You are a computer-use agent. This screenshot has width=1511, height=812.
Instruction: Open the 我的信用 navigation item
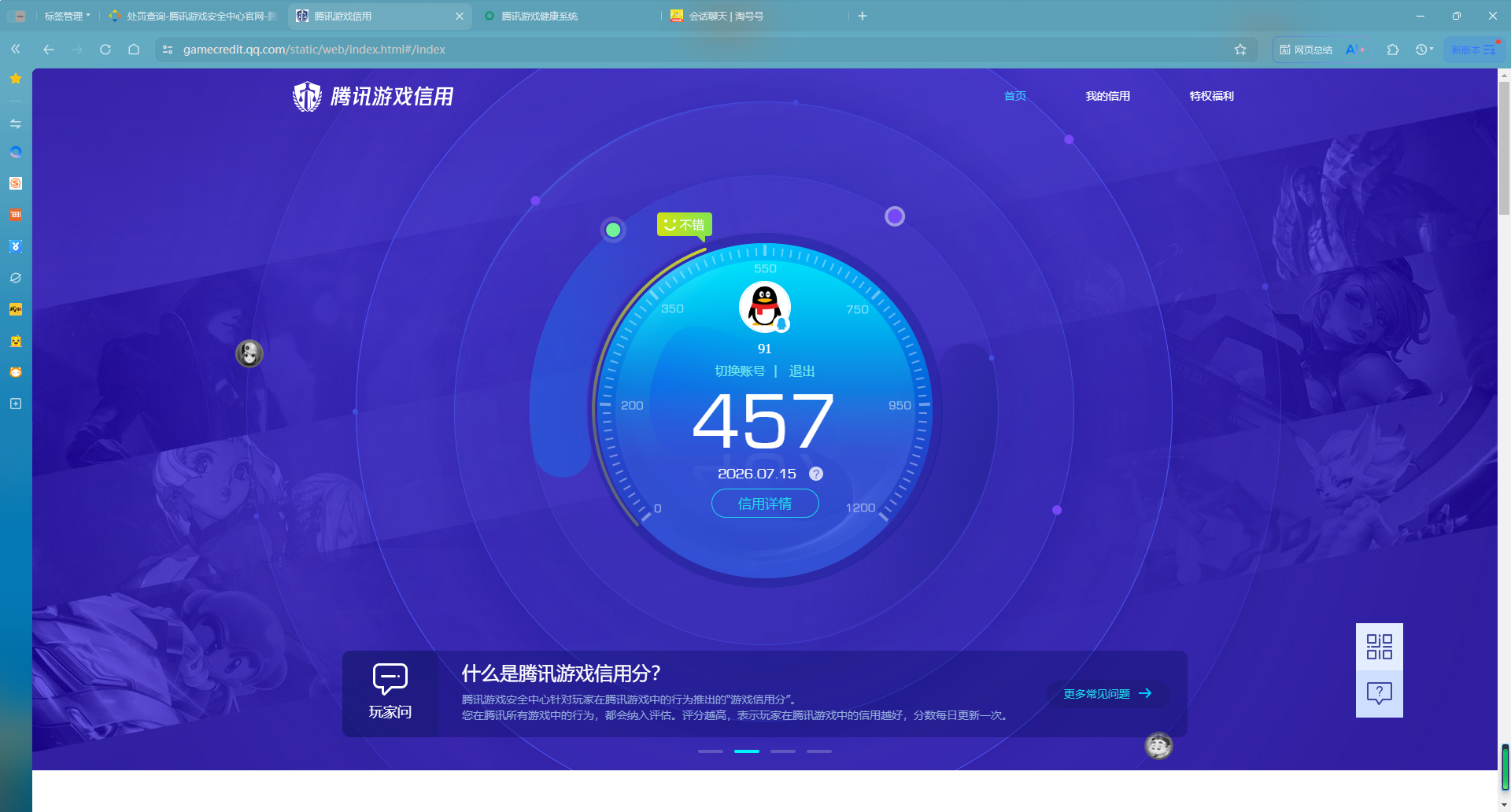1107,96
